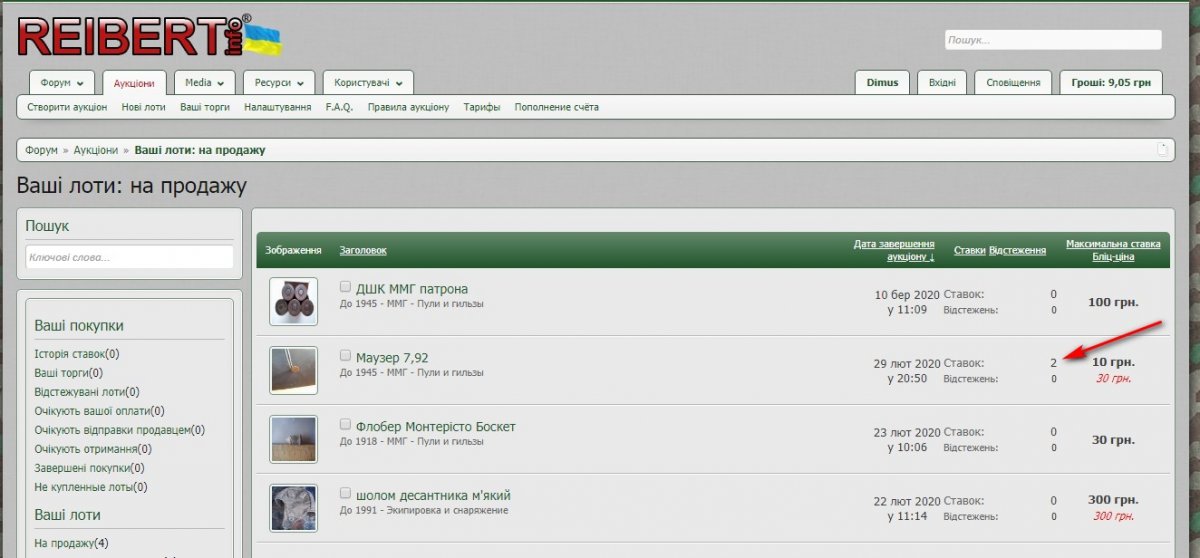Image resolution: width=1200 pixels, height=558 pixels.
Task: Sort by Дата завершення аукціону column
Action: point(894,250)
